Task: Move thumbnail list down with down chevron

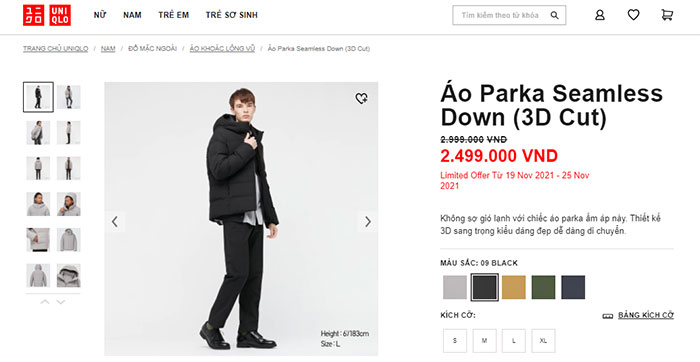Action: 61,302
